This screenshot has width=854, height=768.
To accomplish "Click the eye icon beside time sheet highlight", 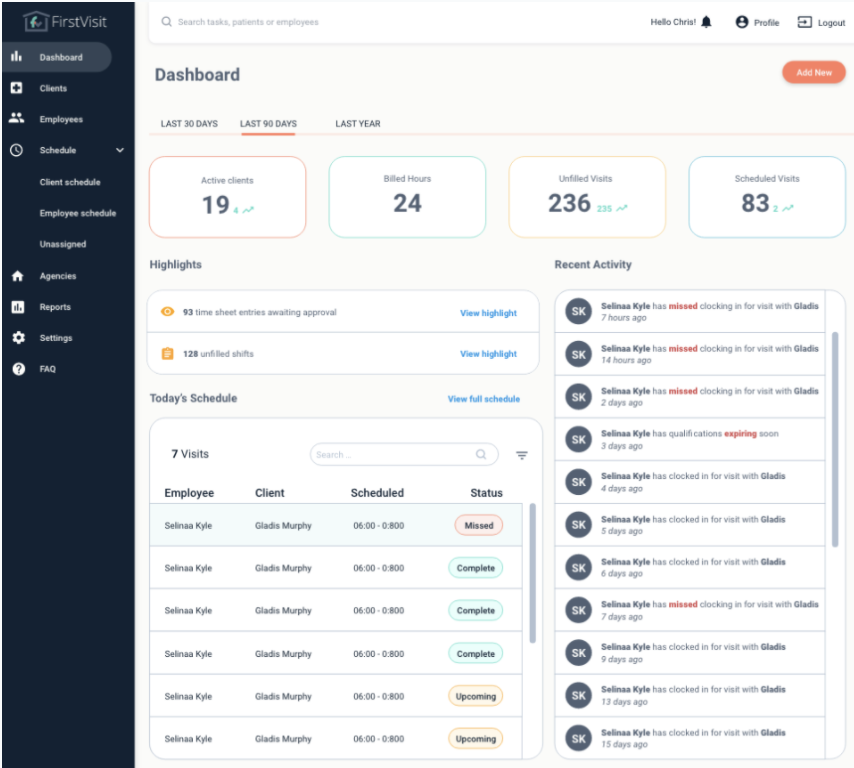I will point(167,312).
